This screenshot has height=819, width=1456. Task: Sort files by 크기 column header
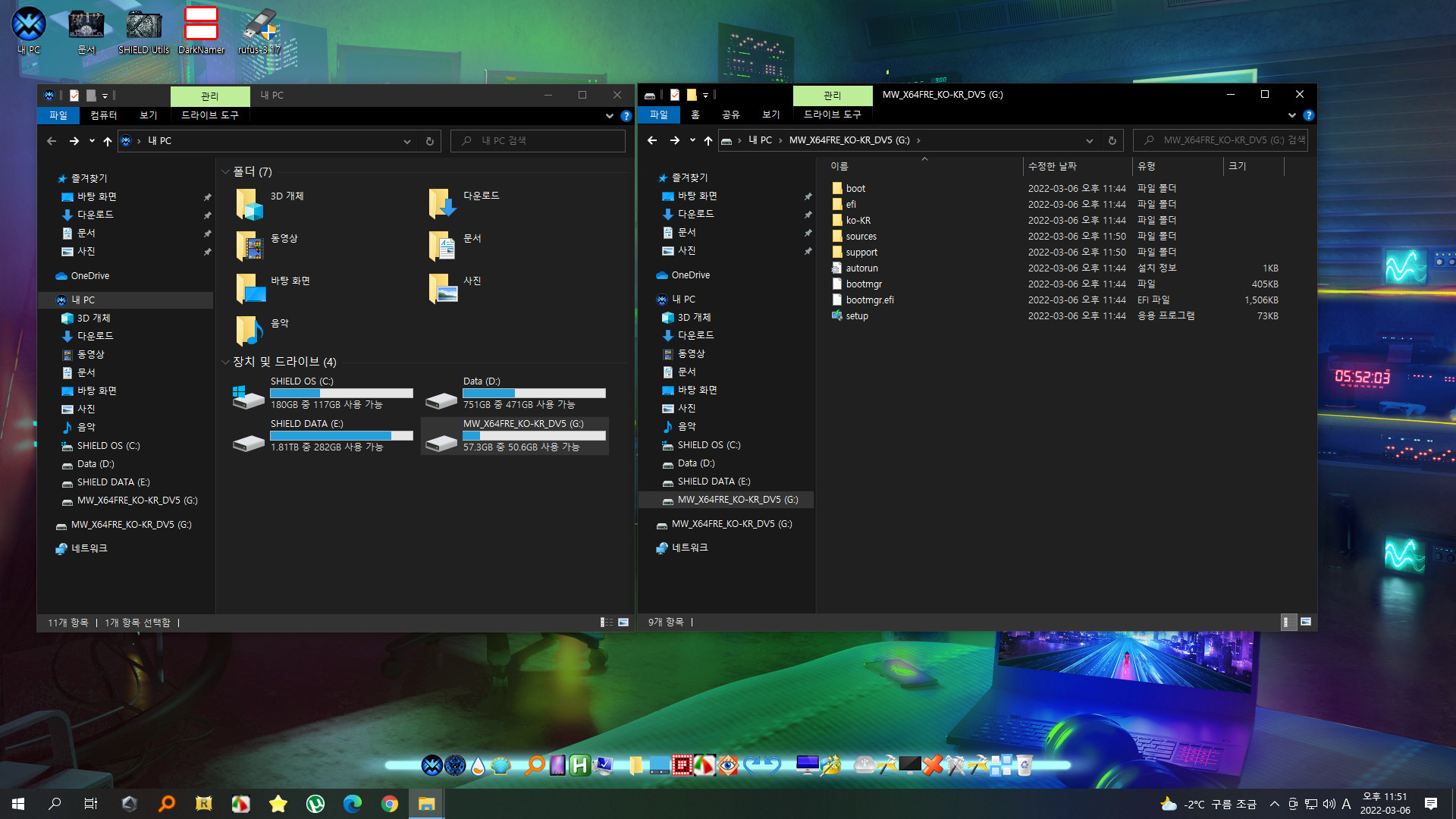pyautogui.click(x=1254, y=166)
